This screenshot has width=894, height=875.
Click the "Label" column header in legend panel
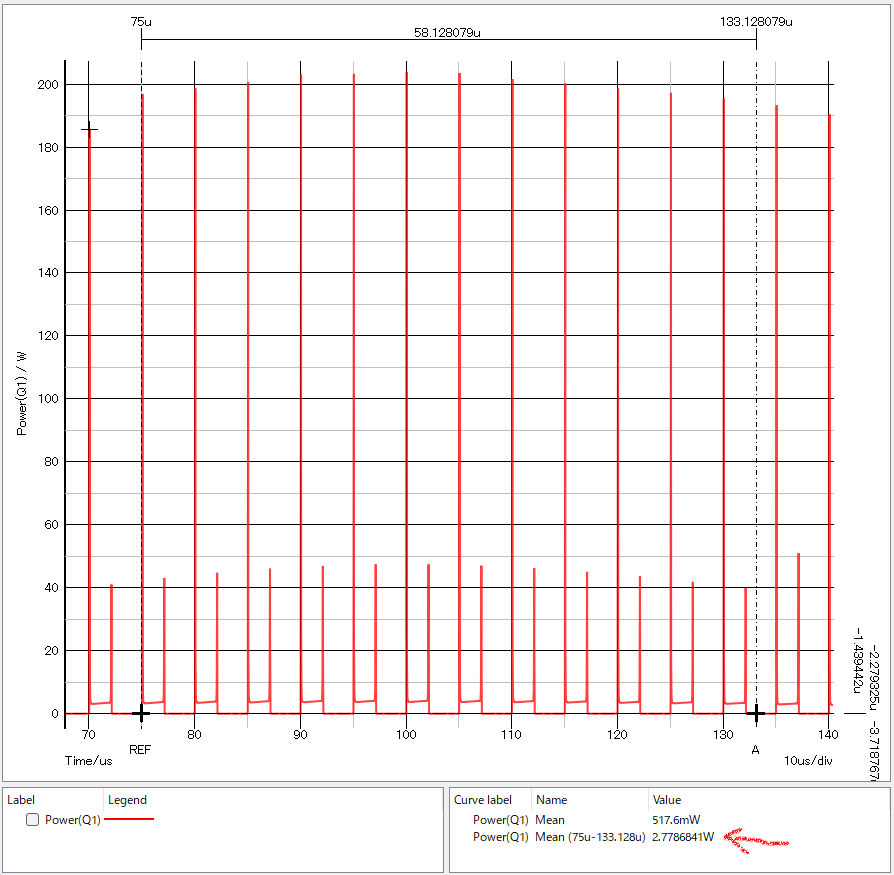pos(21,800)
